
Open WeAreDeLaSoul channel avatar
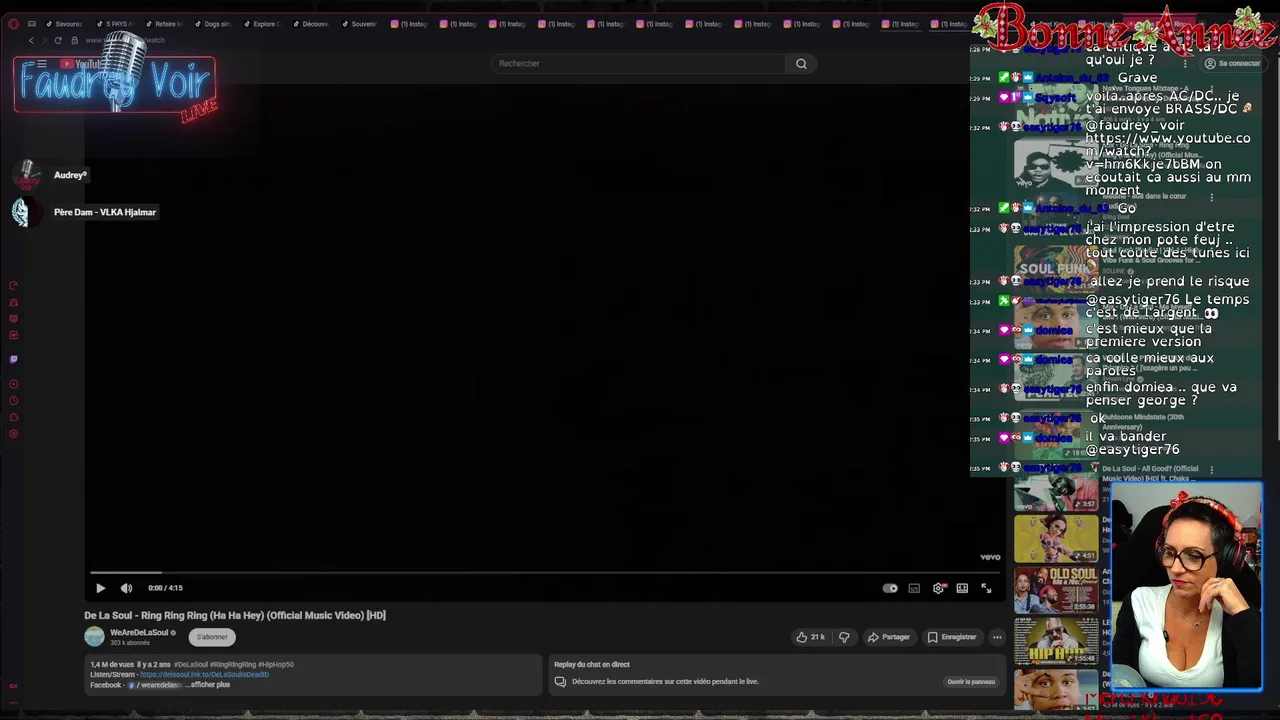pyautogui.click(x=94, y=636)
